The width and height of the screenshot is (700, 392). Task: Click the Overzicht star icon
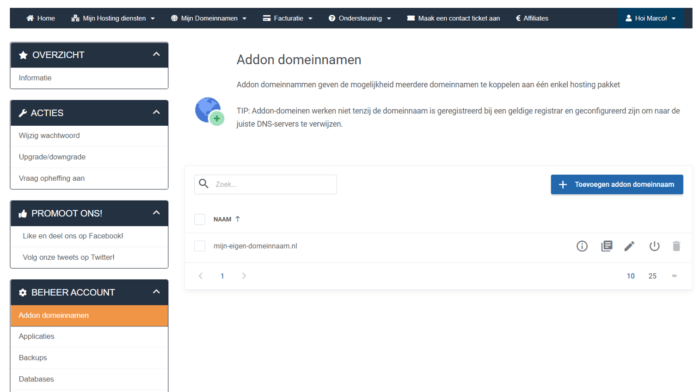(23, 55)
